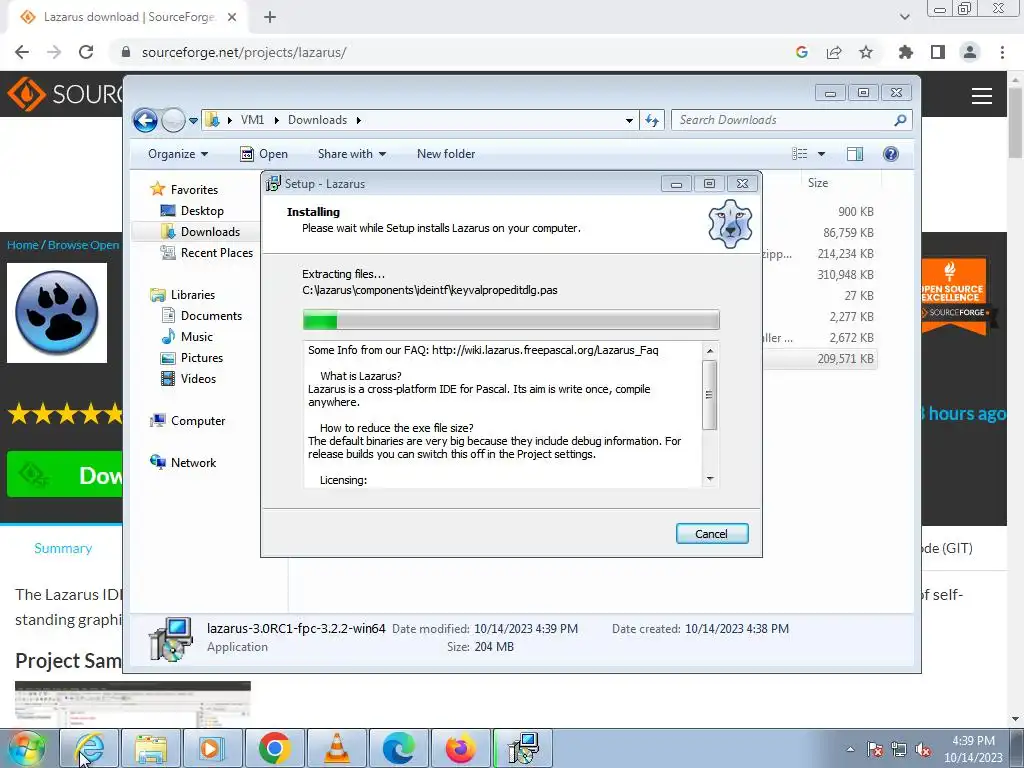Open SourceForge hamburger menu
Viewport: 1024px width, 768px height.
(982, 96)
